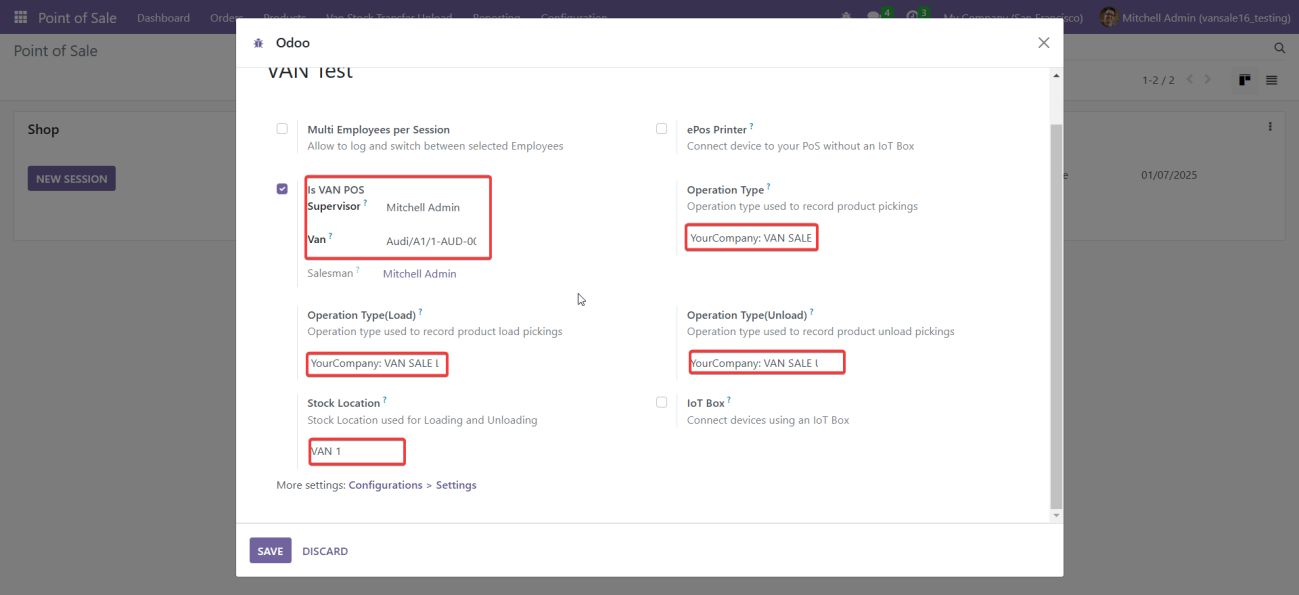This screenshot has height=595, width=1299.
Task: Enable the ePos Printer checkbox
Action: 661,129
